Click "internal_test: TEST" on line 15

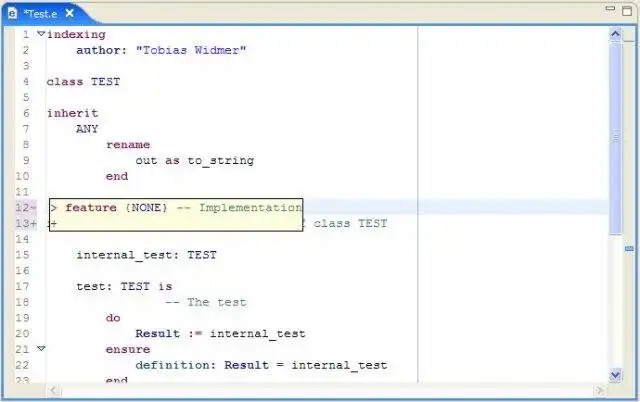(x=147, y=255)
